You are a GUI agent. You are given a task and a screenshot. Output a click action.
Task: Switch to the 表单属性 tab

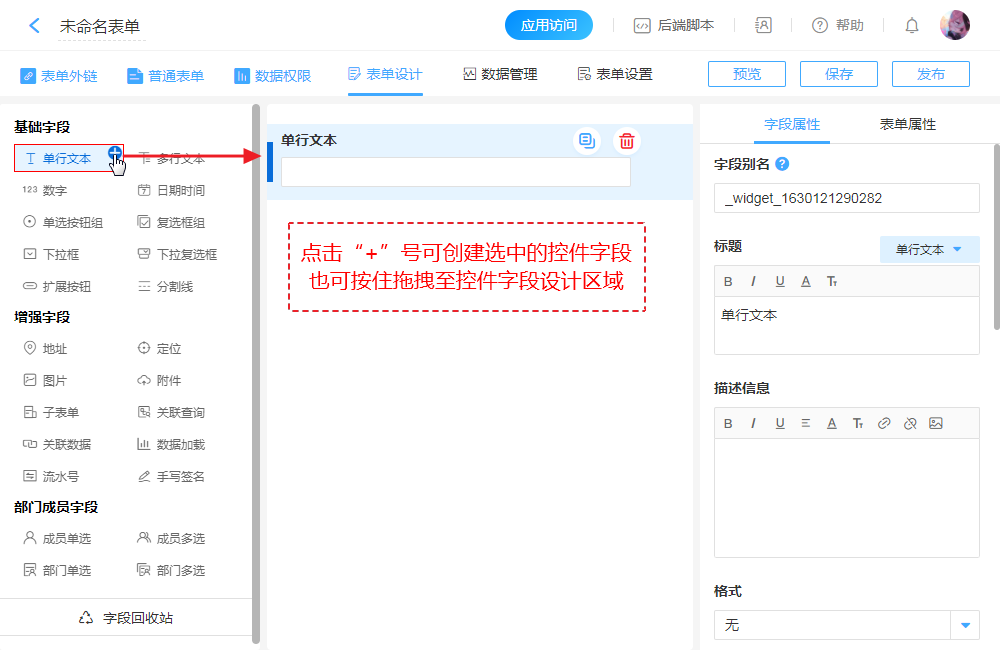tap(907, 124)
